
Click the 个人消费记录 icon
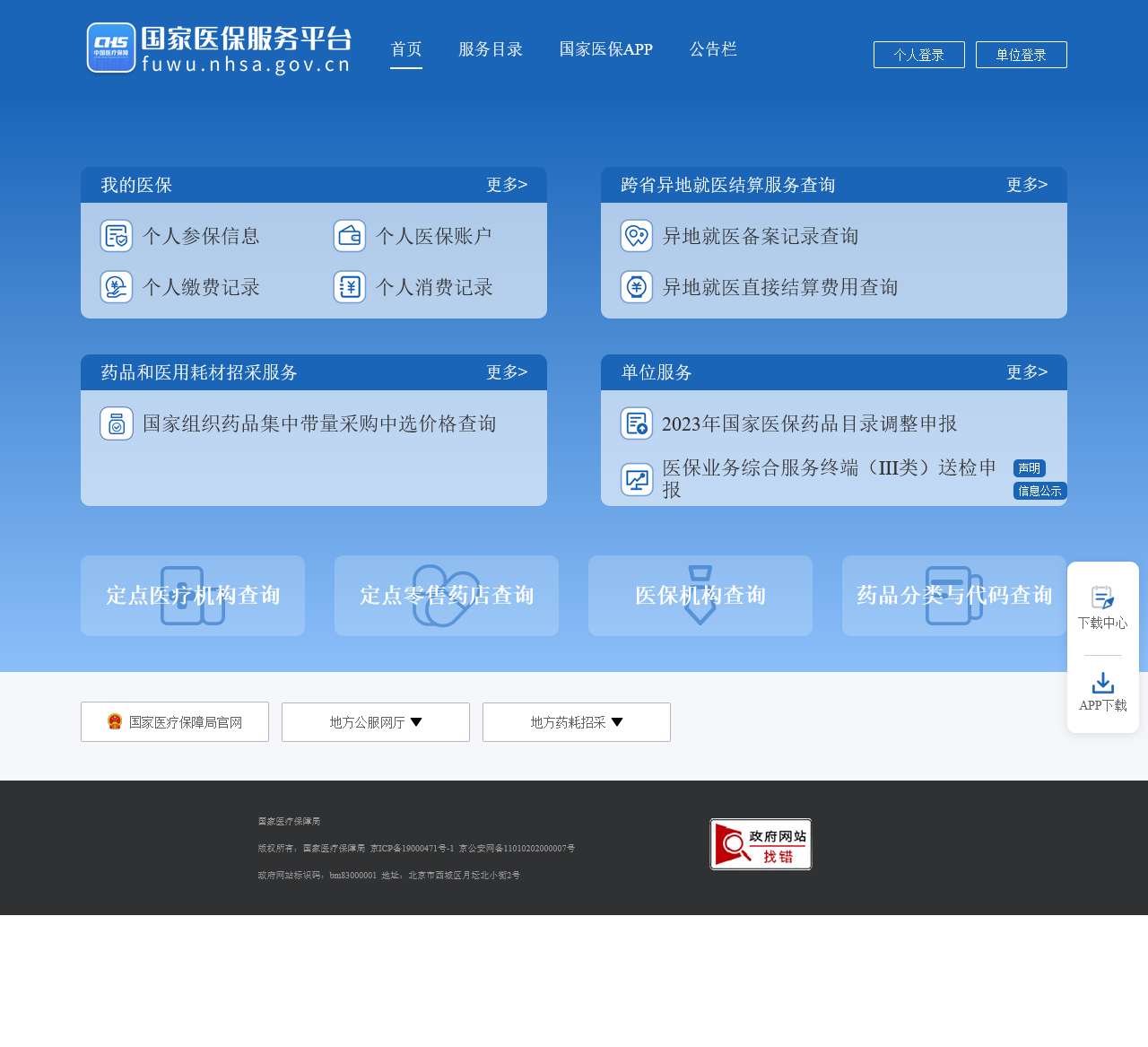coord(350,287)
